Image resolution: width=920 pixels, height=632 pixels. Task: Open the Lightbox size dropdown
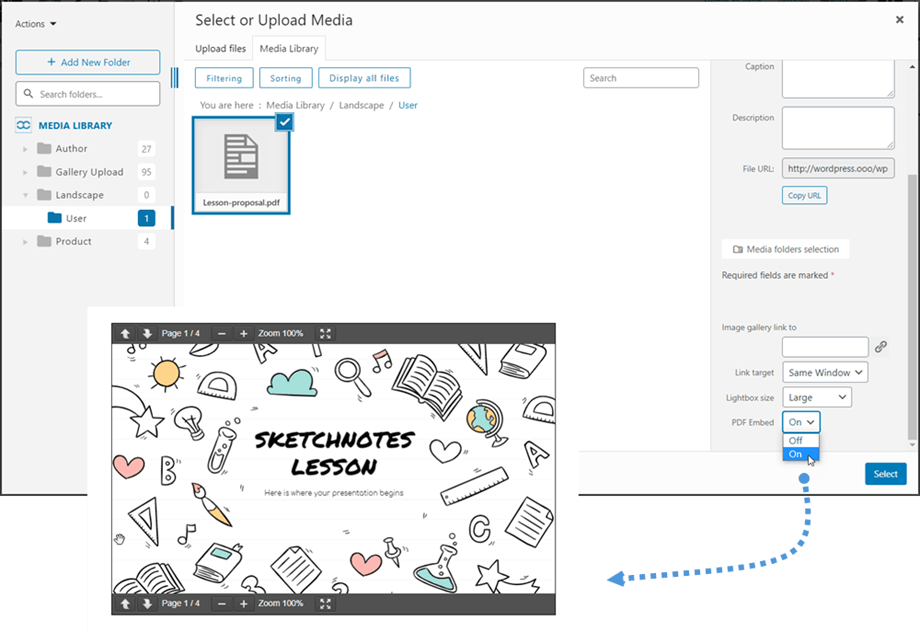pyautogui.click(x=816, y=398)
